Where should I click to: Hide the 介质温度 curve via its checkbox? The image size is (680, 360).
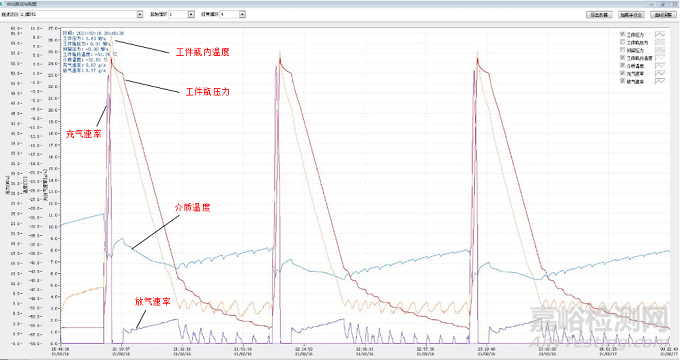(x=623, y=65)
